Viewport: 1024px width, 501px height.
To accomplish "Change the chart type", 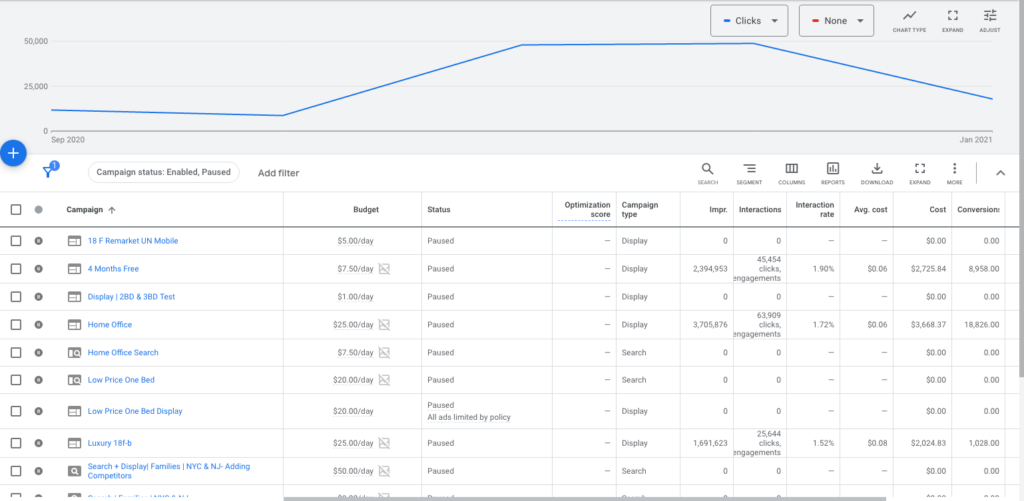I will (909, 20).
